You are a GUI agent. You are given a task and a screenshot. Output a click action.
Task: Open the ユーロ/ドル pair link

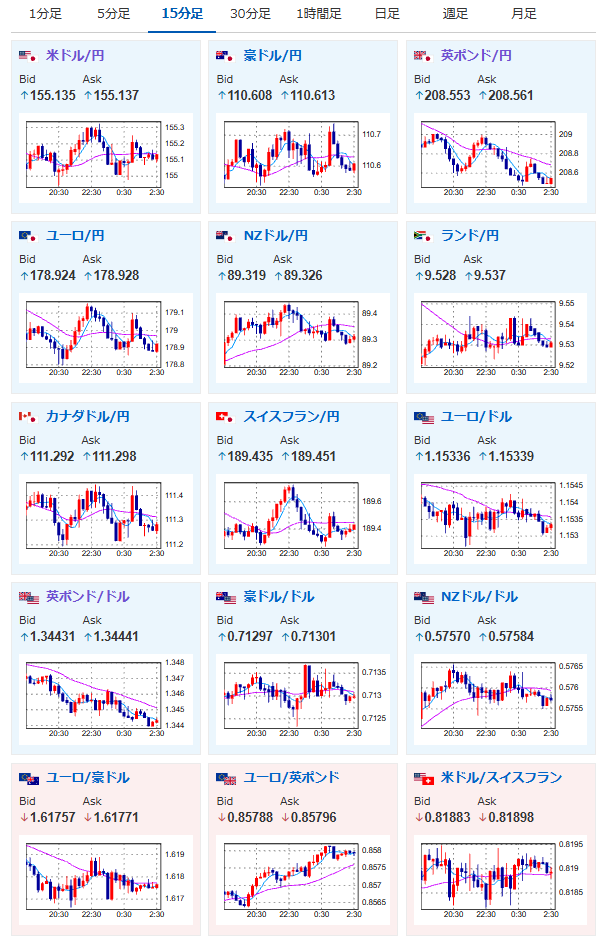(476, 417)
